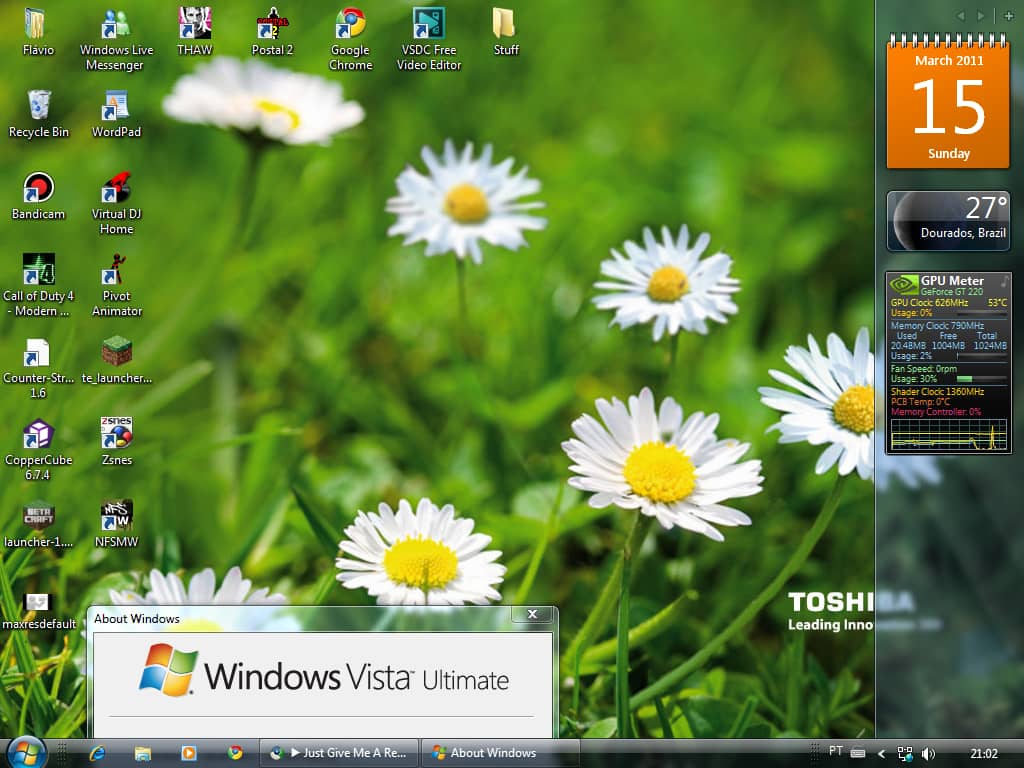The height and width of the screenshot is (768, 1024).
Task: Select the te_launcher Minecraft icon
Action: point(116,360)
